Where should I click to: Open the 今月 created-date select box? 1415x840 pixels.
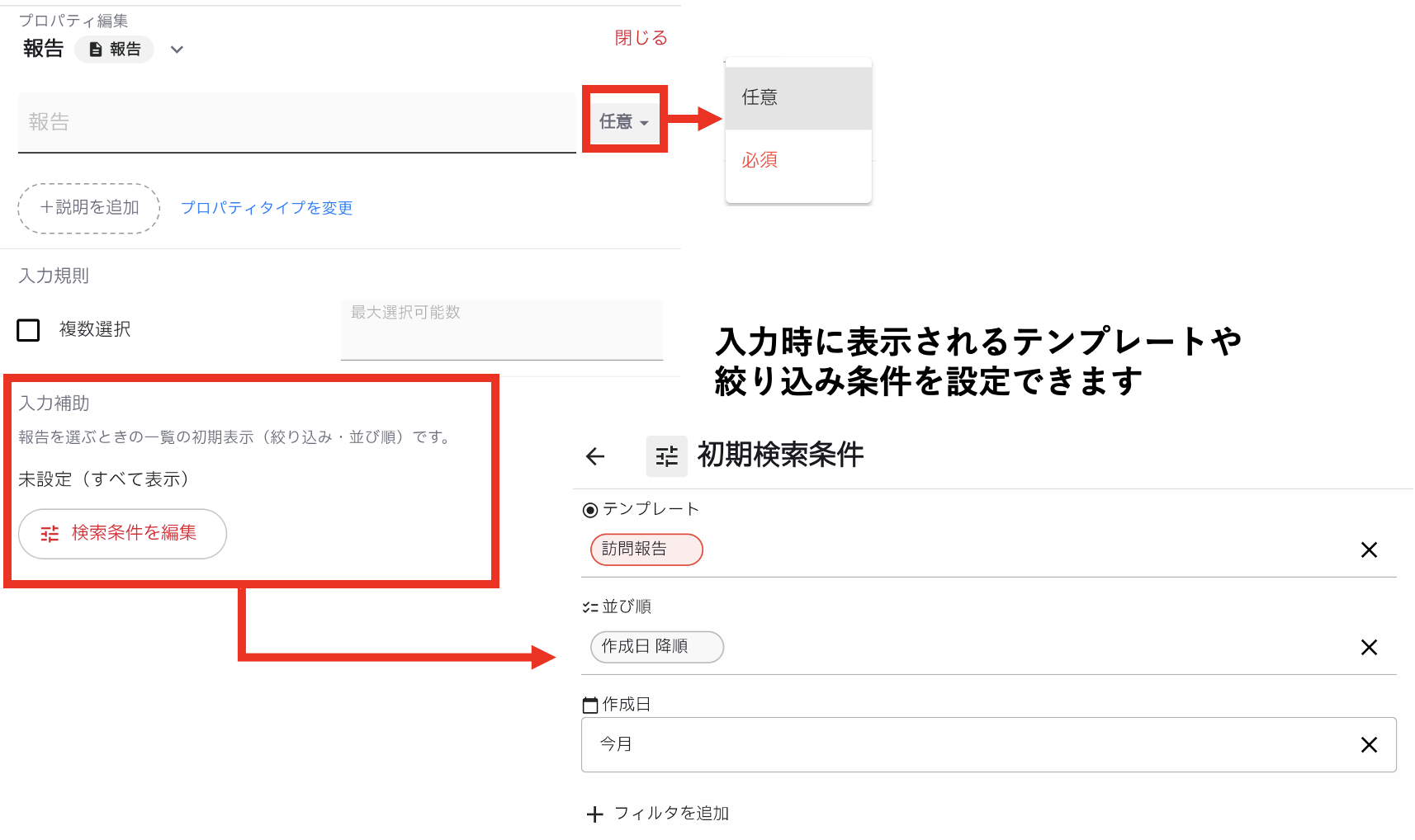(x=988, y=744)
